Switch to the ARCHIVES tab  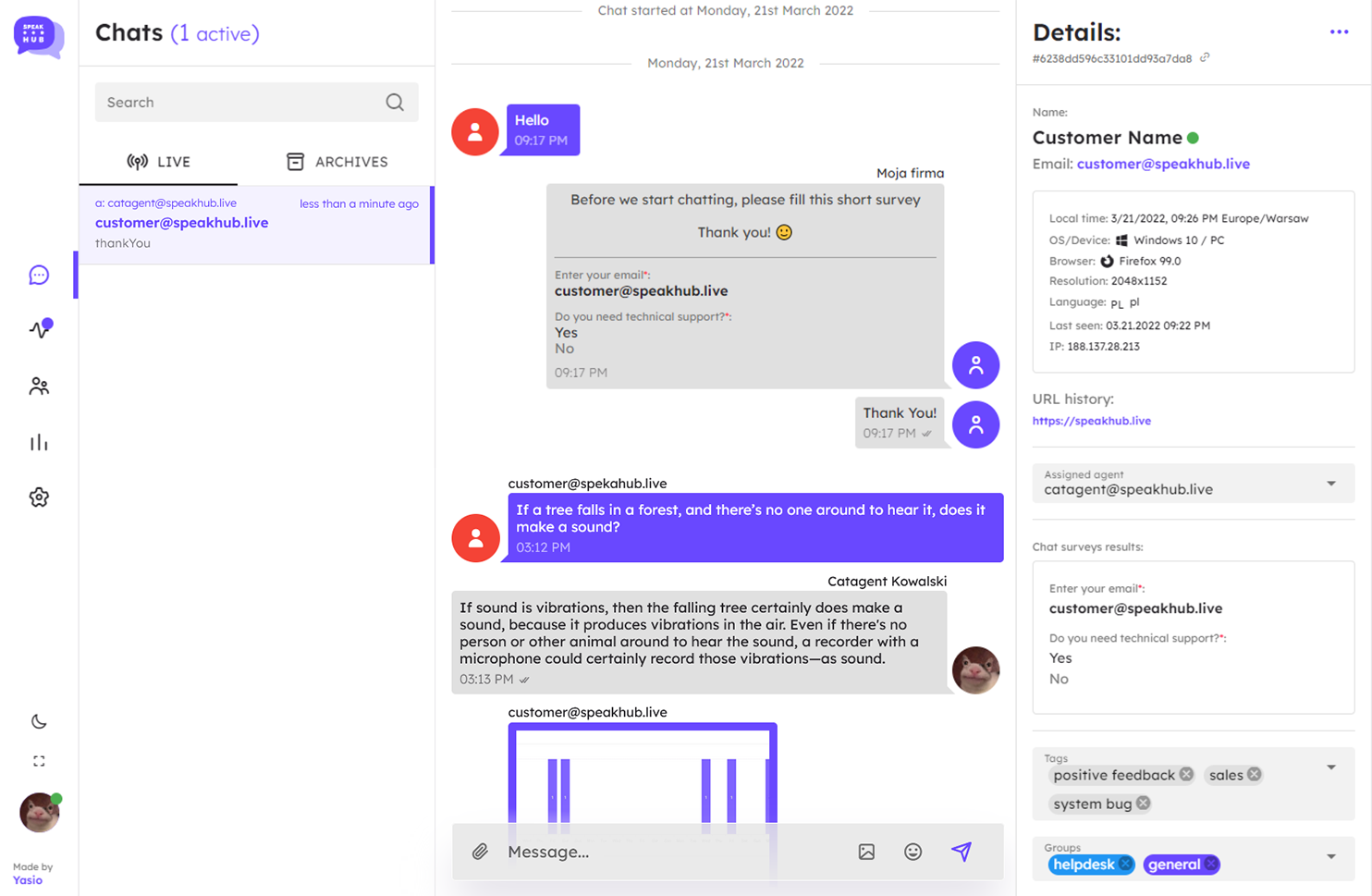click(x=337, y=162)
